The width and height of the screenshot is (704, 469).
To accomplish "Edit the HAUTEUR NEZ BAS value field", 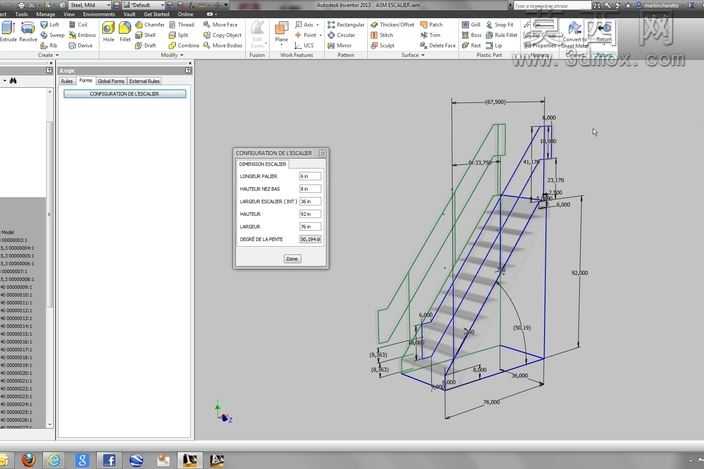I will 310,189.
